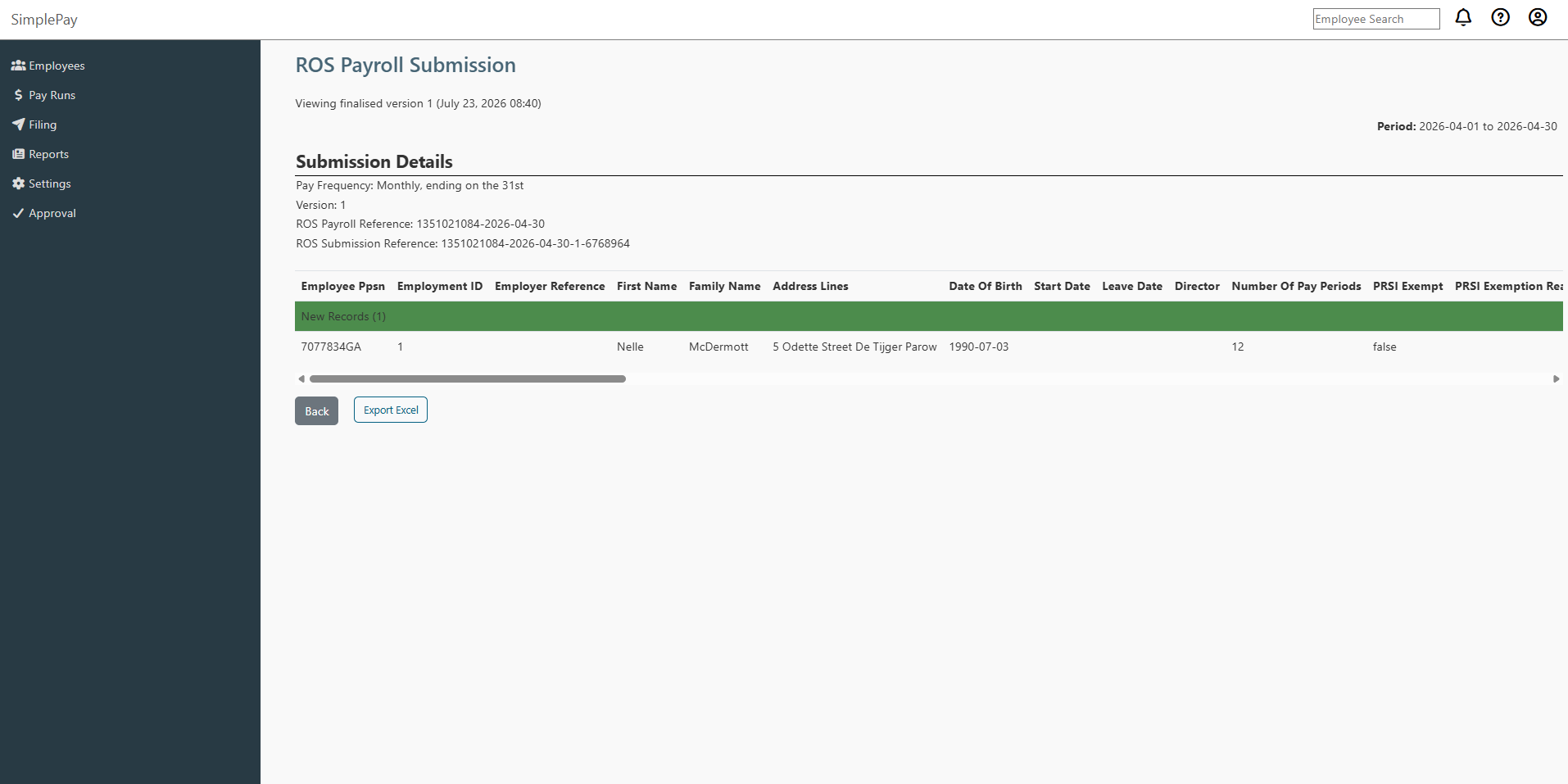Image resolution: width=1568 pixels, height=784 pixels.
Task: Focus the Employee Search field
Action: tap(1376, 19)
